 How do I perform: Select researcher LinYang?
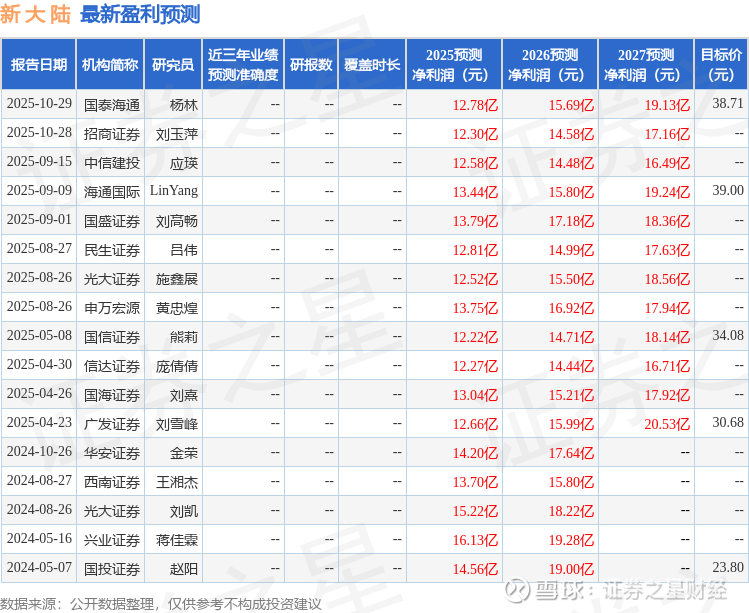click(174, 191)
